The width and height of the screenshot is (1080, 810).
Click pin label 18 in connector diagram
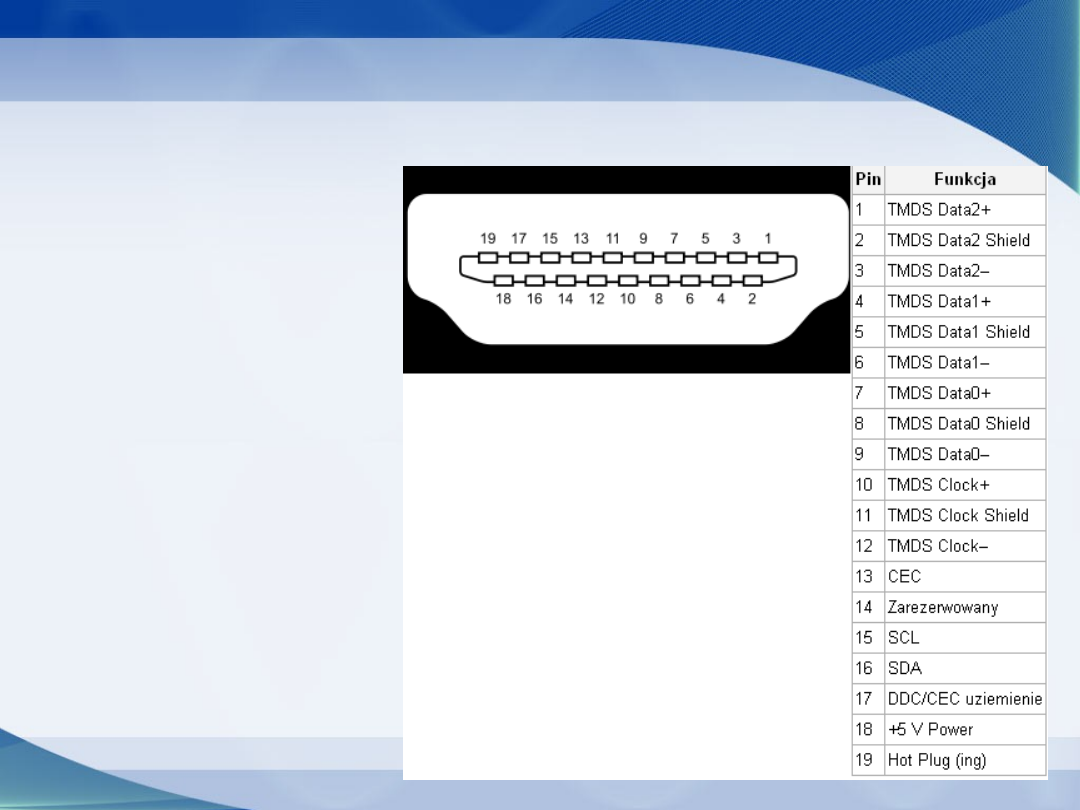(x=503, y=299)
